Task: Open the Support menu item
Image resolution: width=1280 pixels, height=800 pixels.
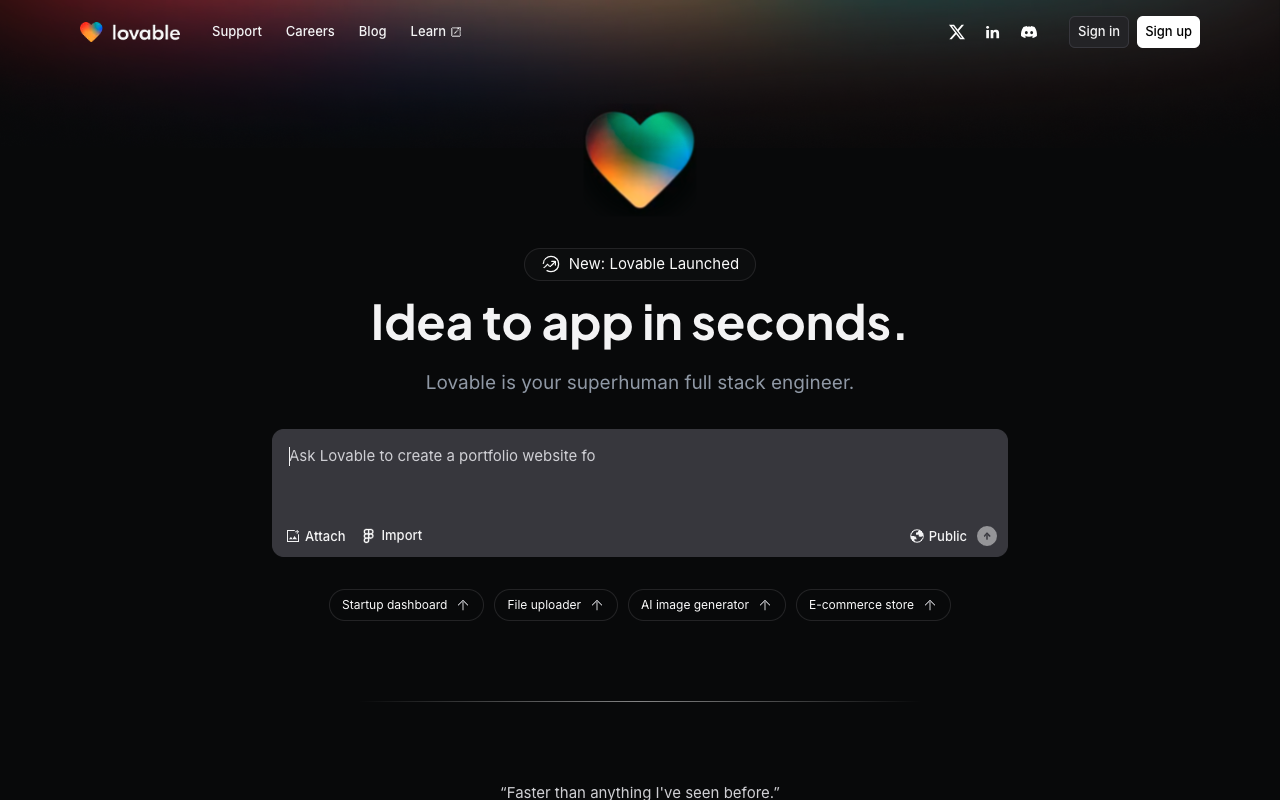Action: [237, 31]
